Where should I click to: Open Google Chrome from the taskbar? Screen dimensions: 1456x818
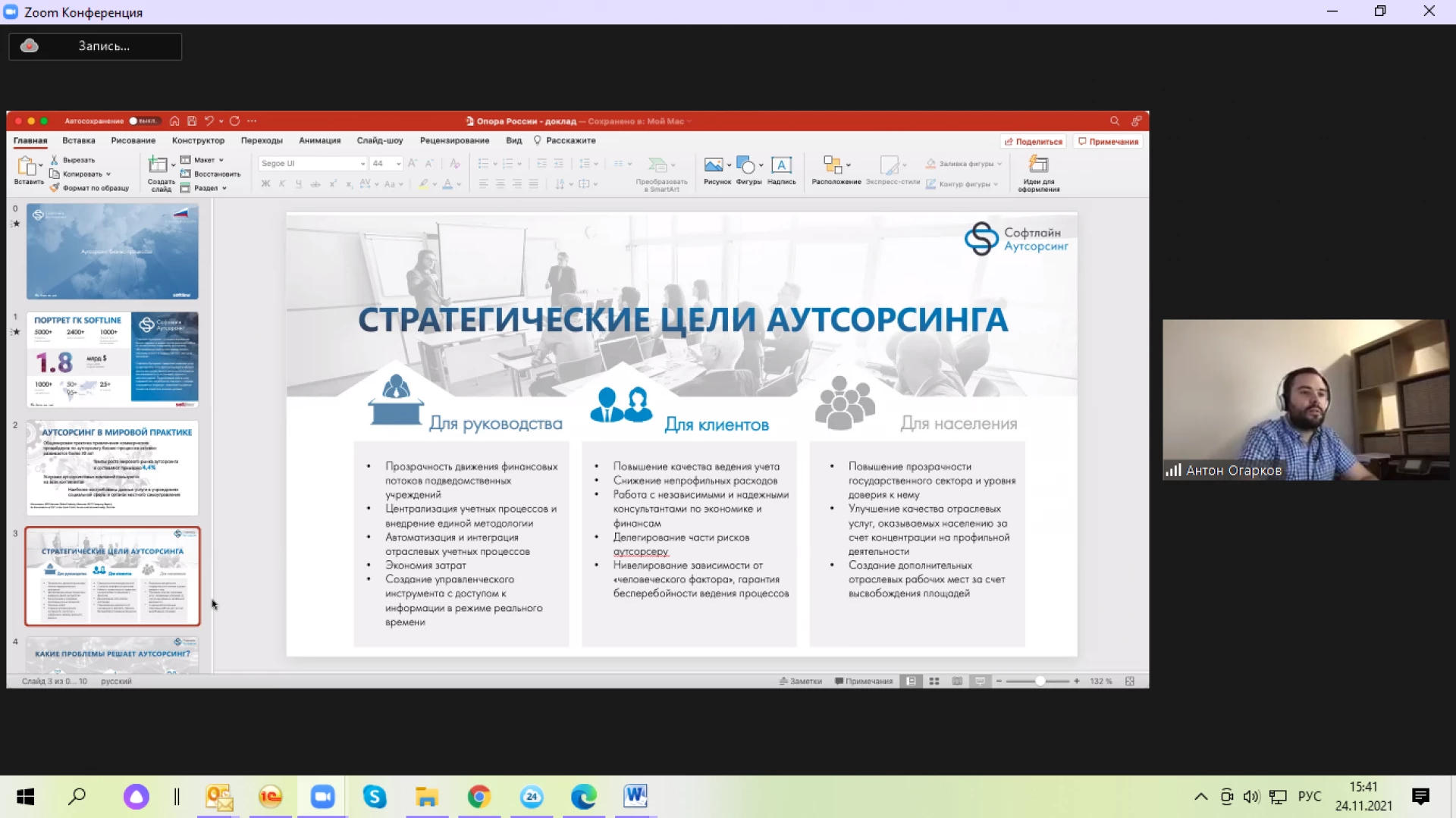pos(479,796)
